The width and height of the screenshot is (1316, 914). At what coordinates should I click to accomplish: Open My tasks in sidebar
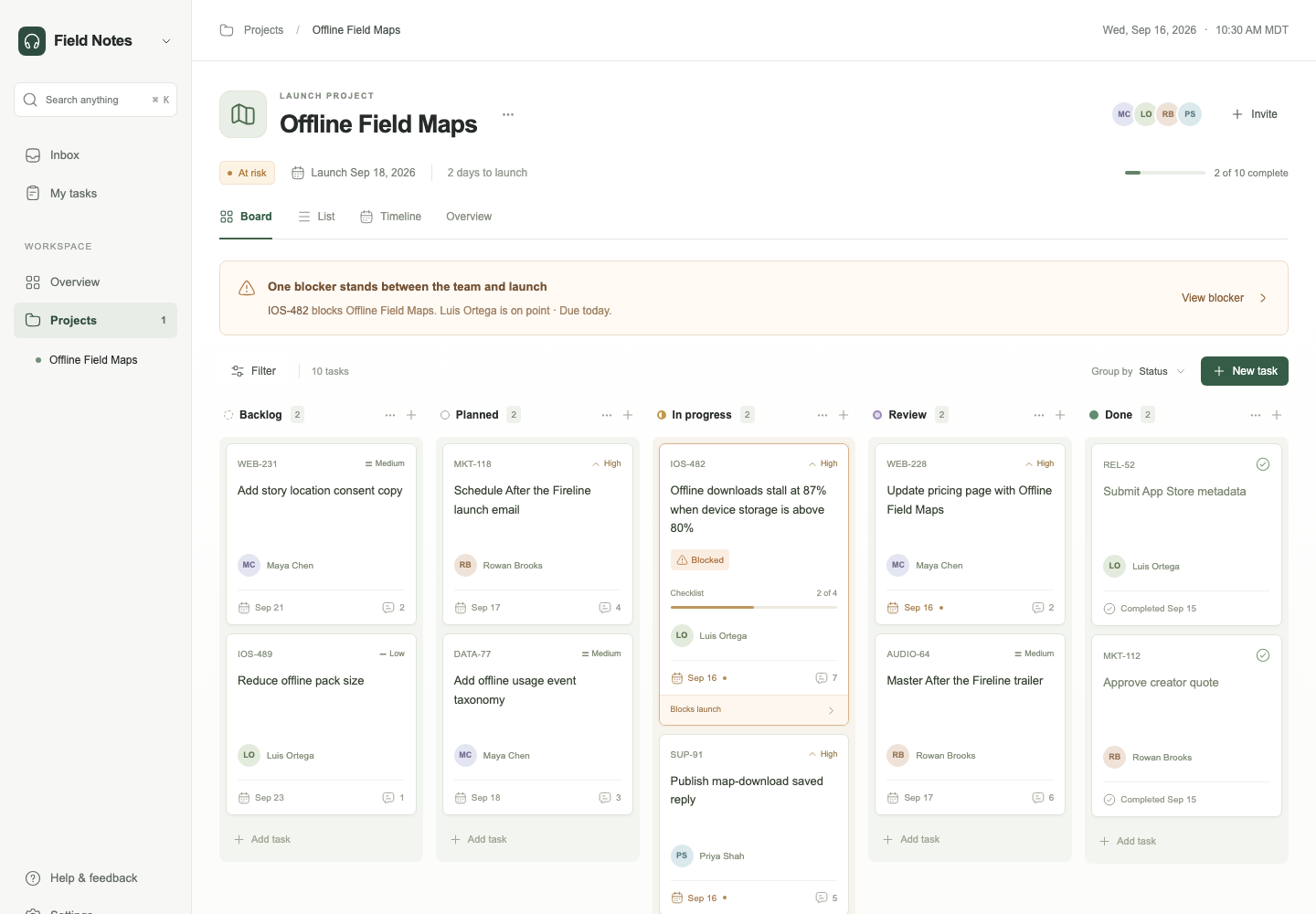point(95,194)
